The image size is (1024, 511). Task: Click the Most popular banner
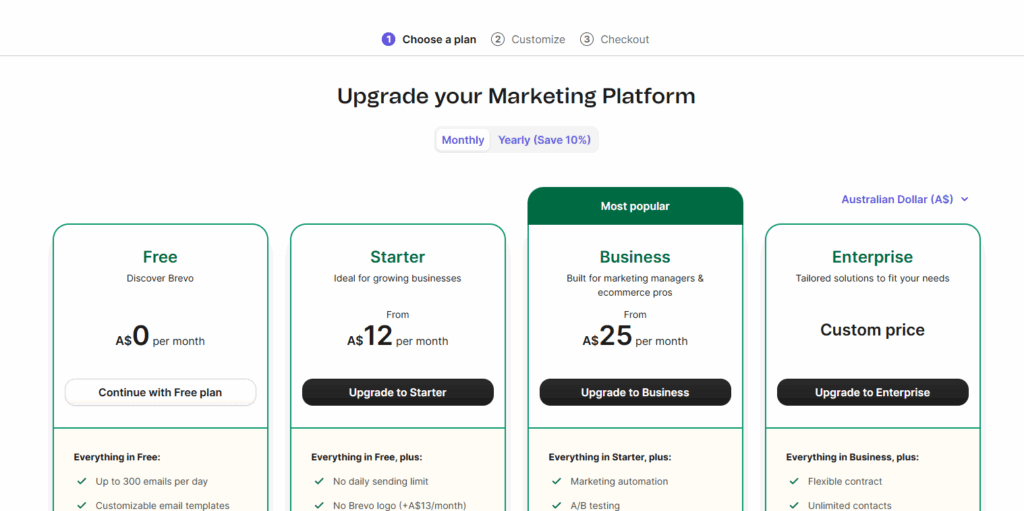(x=635, y=207)
